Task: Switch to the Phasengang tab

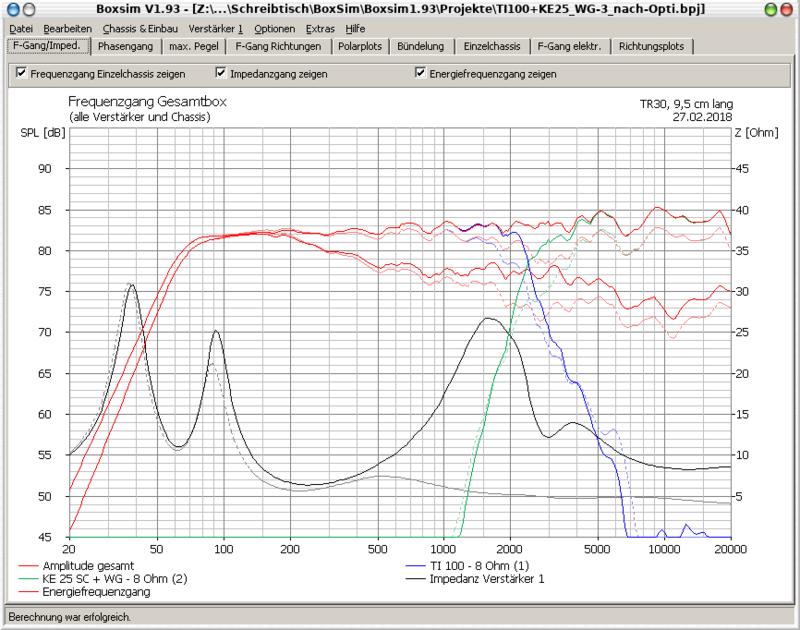Action: coord(126,47)
